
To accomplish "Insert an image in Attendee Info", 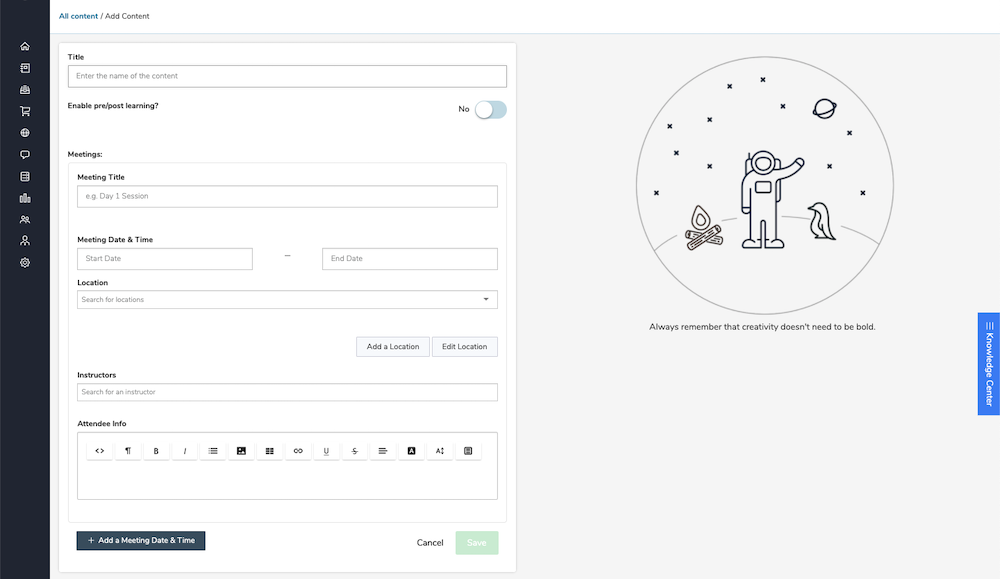I will 241,450.
